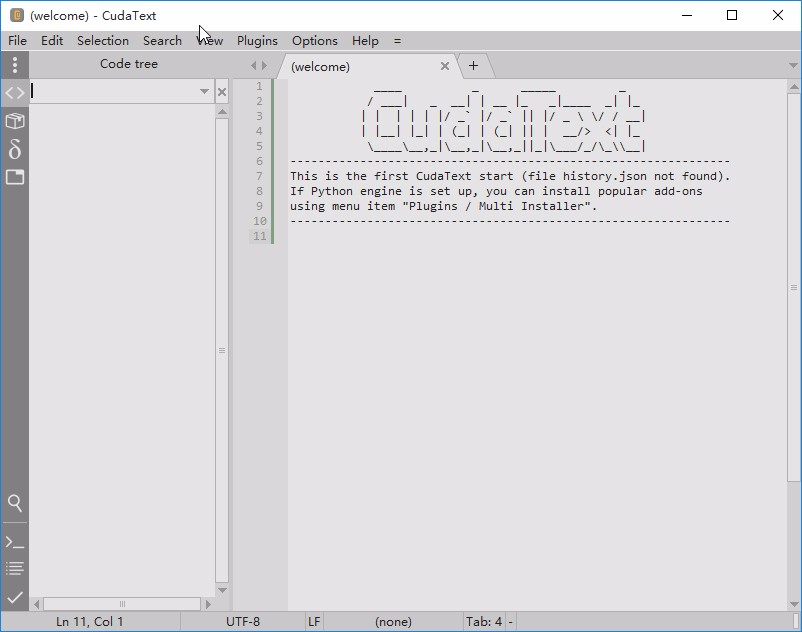This screenshot has width=802, height=632.
Task: Click the Code tree panel title
Action: 129,64
